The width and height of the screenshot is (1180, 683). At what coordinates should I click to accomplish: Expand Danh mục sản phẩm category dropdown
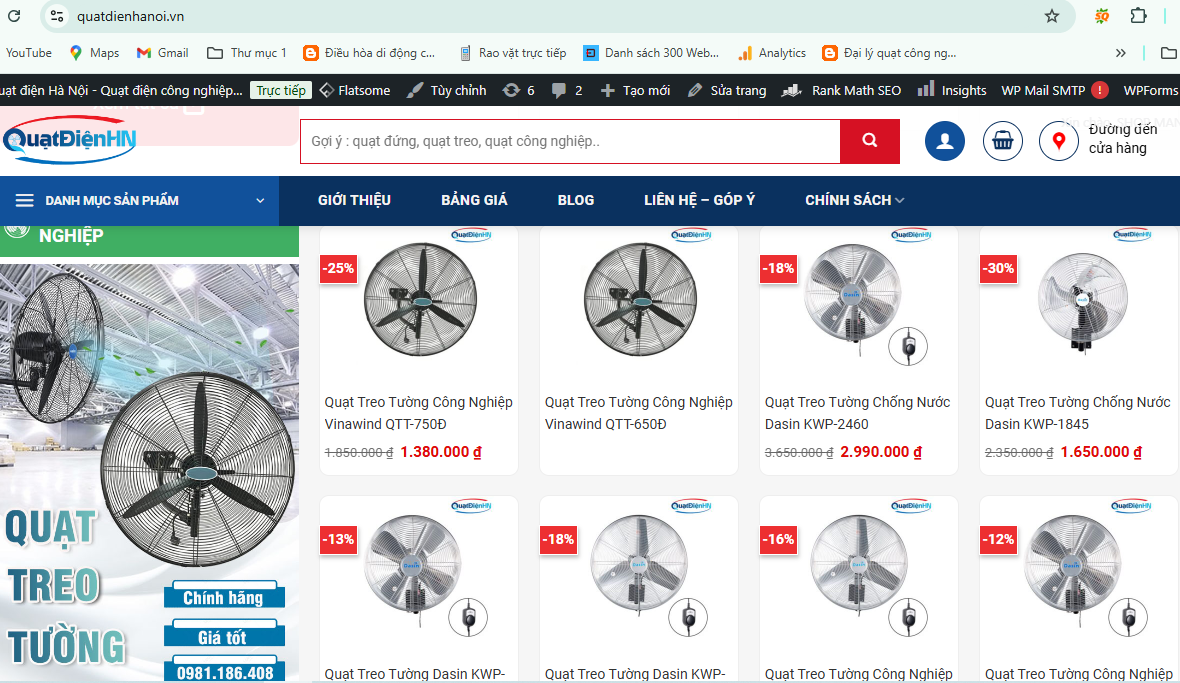click(139, 201)
